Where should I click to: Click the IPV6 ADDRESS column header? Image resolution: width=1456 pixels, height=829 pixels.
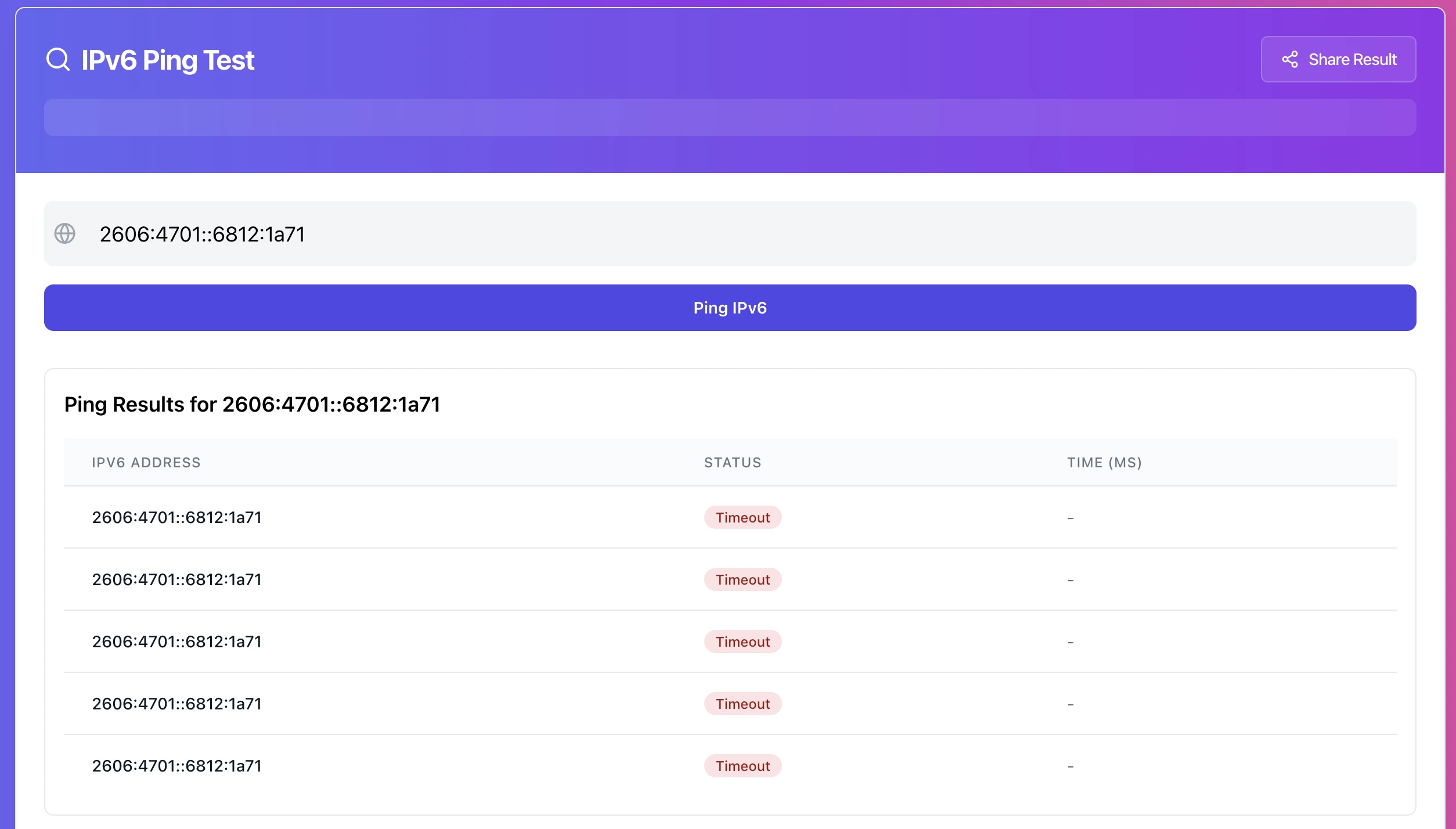coord(146,463)
